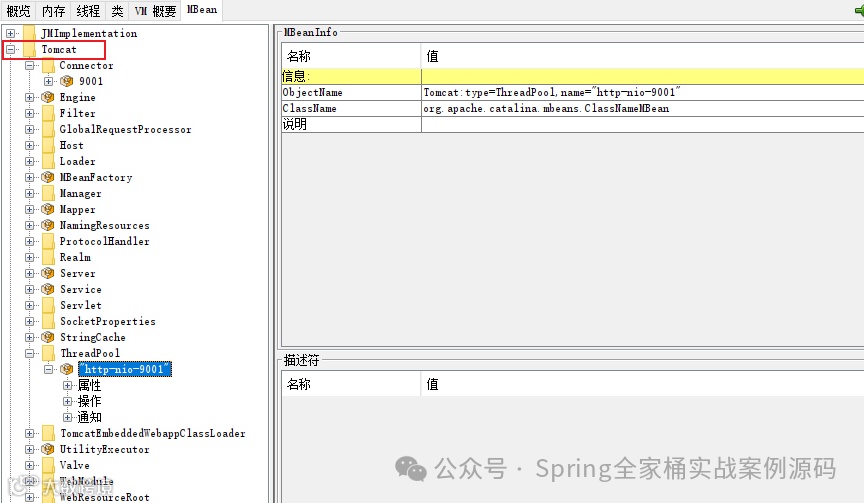Click the Mapper bean icon
Viewport: 864px width, 503px height.
tap(48, 209)
